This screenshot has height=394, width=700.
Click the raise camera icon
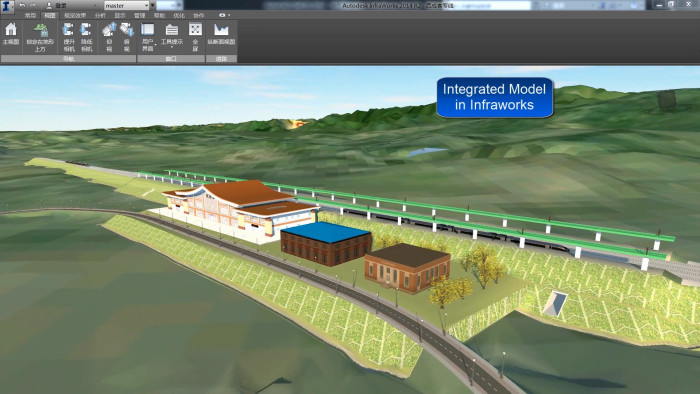(x=68, y=30)
